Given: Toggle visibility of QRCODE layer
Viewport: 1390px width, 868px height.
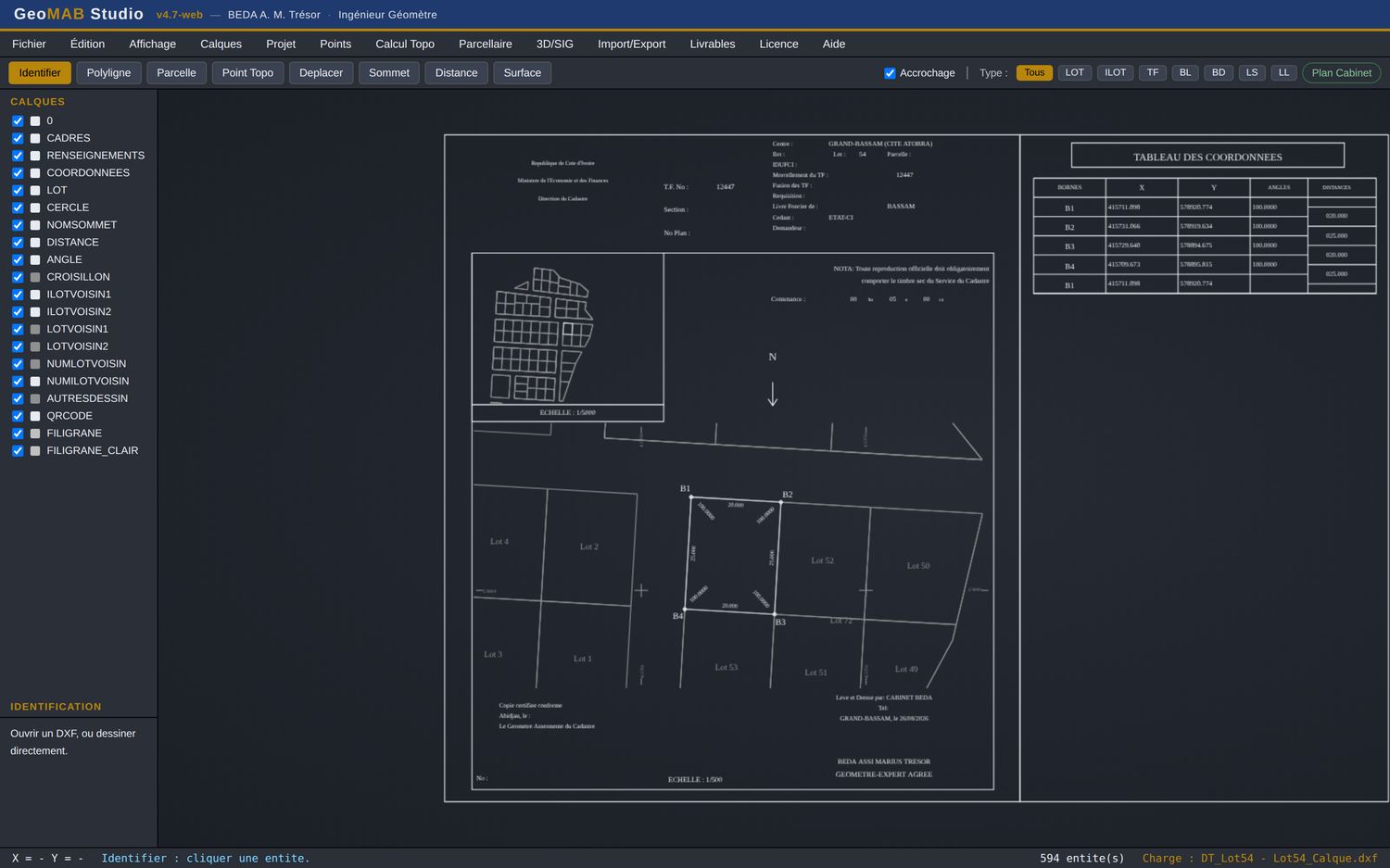Looking at the screenshot, I should 18,416.
